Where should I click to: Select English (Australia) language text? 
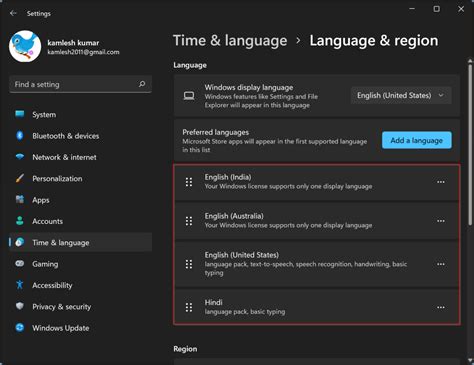(x=234, y=216)
